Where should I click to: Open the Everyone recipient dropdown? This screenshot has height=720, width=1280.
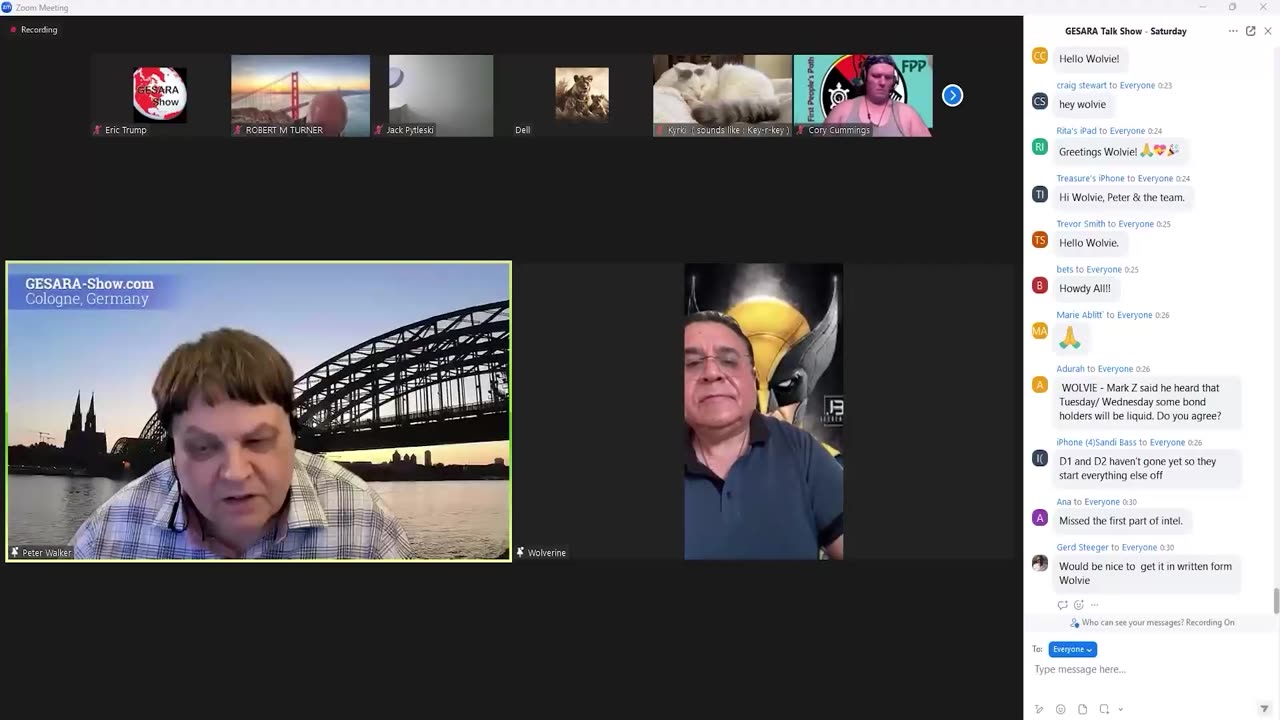(1072, 649)
